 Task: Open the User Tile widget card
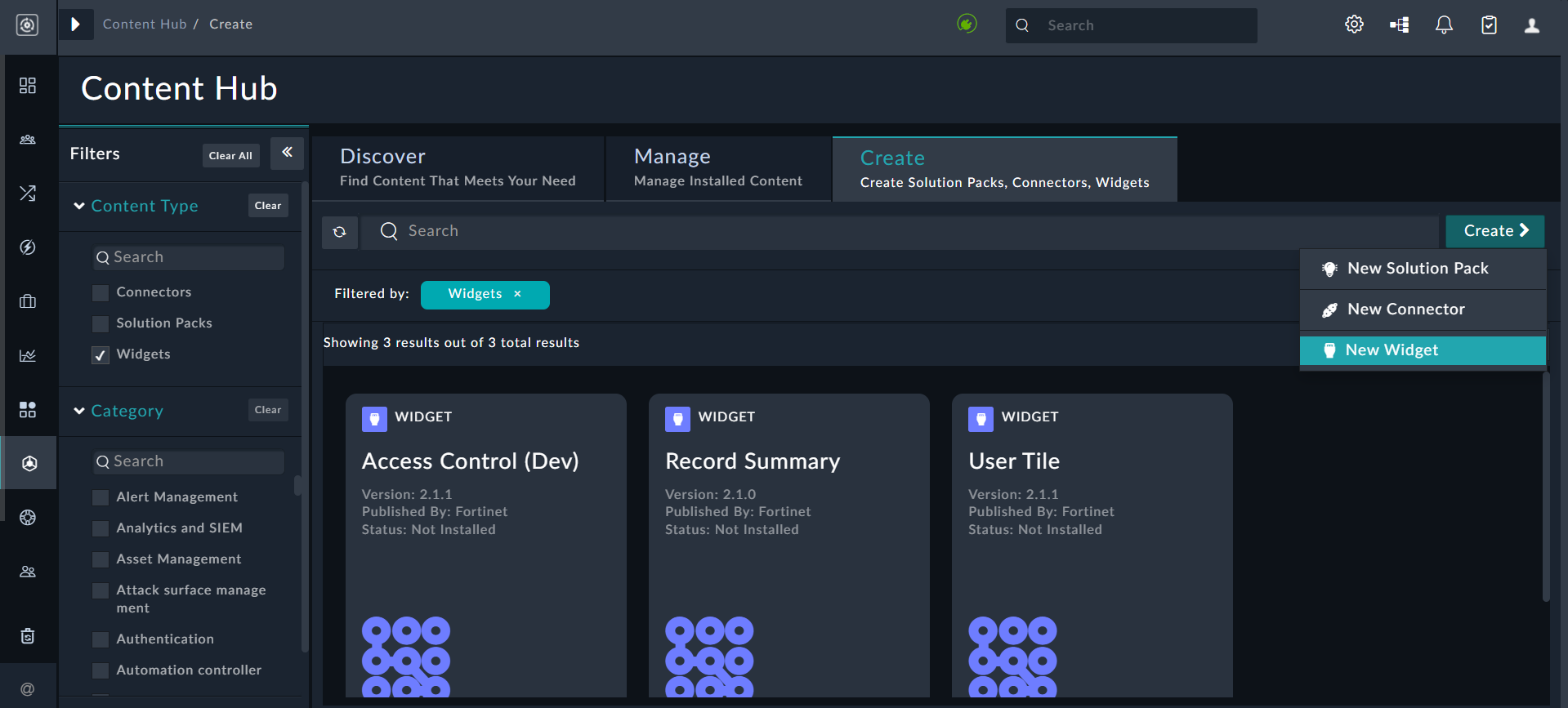1092,545
